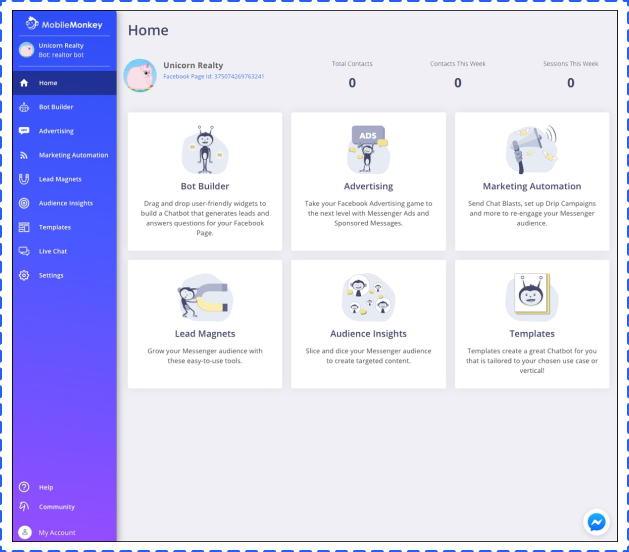This screenshot has height=552, width=629.
Task: Click the Audience Insights card title
Action: (x=368, y=334)
